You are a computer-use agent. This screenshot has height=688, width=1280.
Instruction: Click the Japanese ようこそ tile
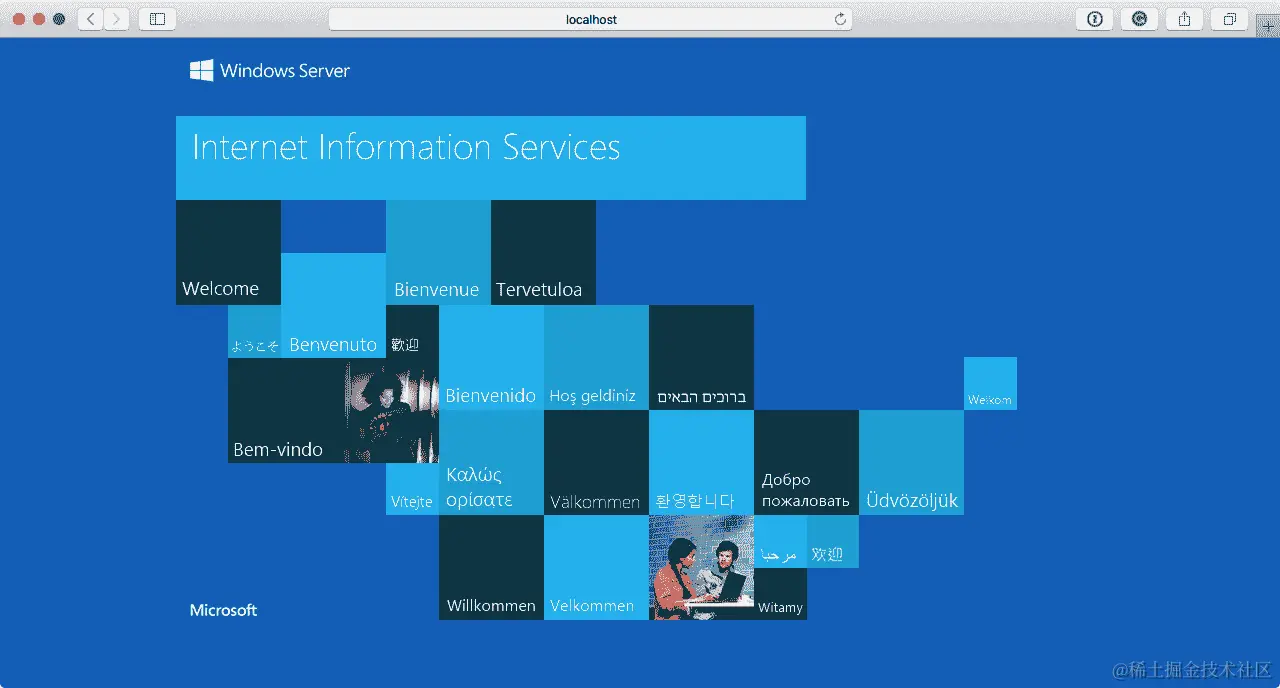point(254,331)
